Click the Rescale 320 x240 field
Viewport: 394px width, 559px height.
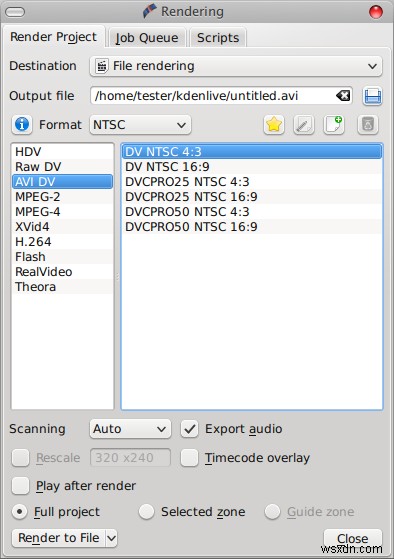pos(131,458)
